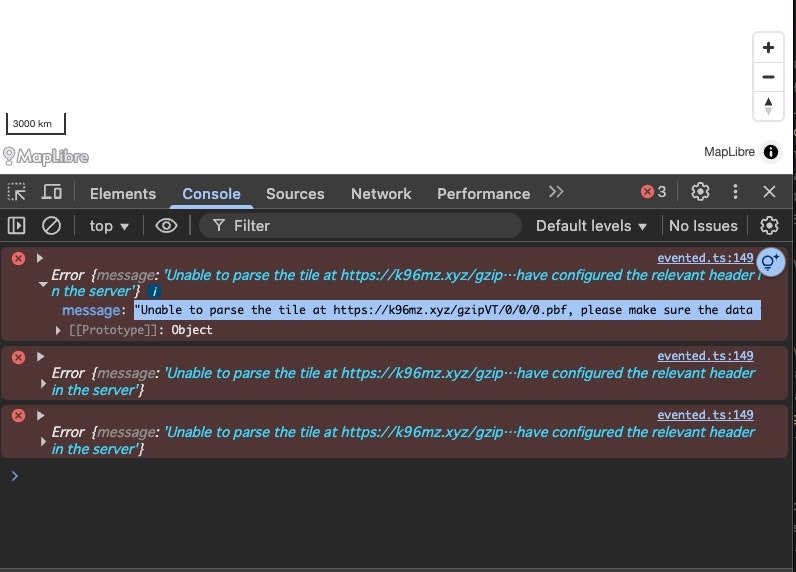Focus the console Filter field
This screenshot has width=796, height=572.
360,226
